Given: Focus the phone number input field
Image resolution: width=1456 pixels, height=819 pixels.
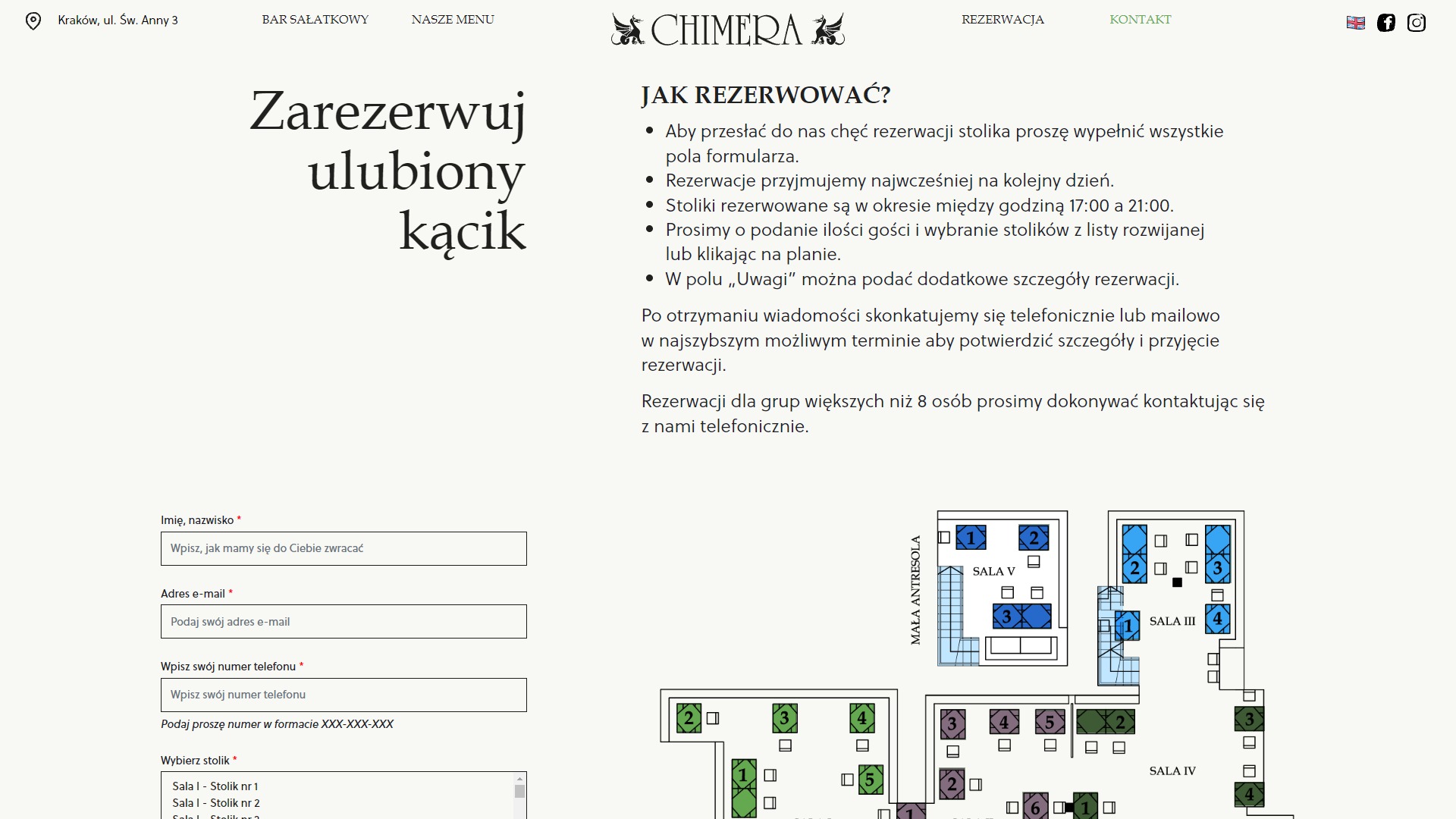Looking at the screenshot, I should [x=344, y=695].
